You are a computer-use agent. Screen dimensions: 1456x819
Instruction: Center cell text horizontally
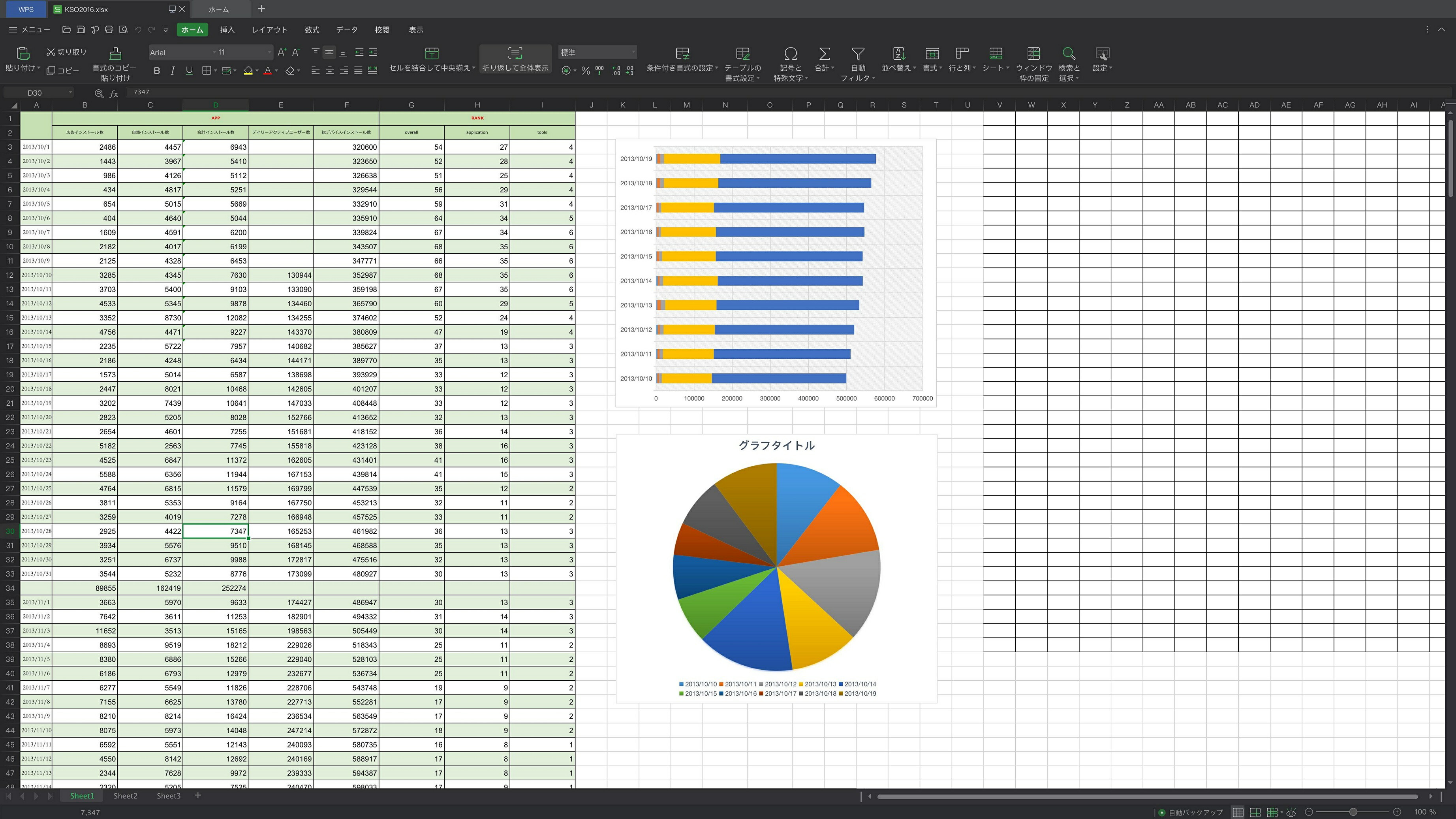pos(329,71)
